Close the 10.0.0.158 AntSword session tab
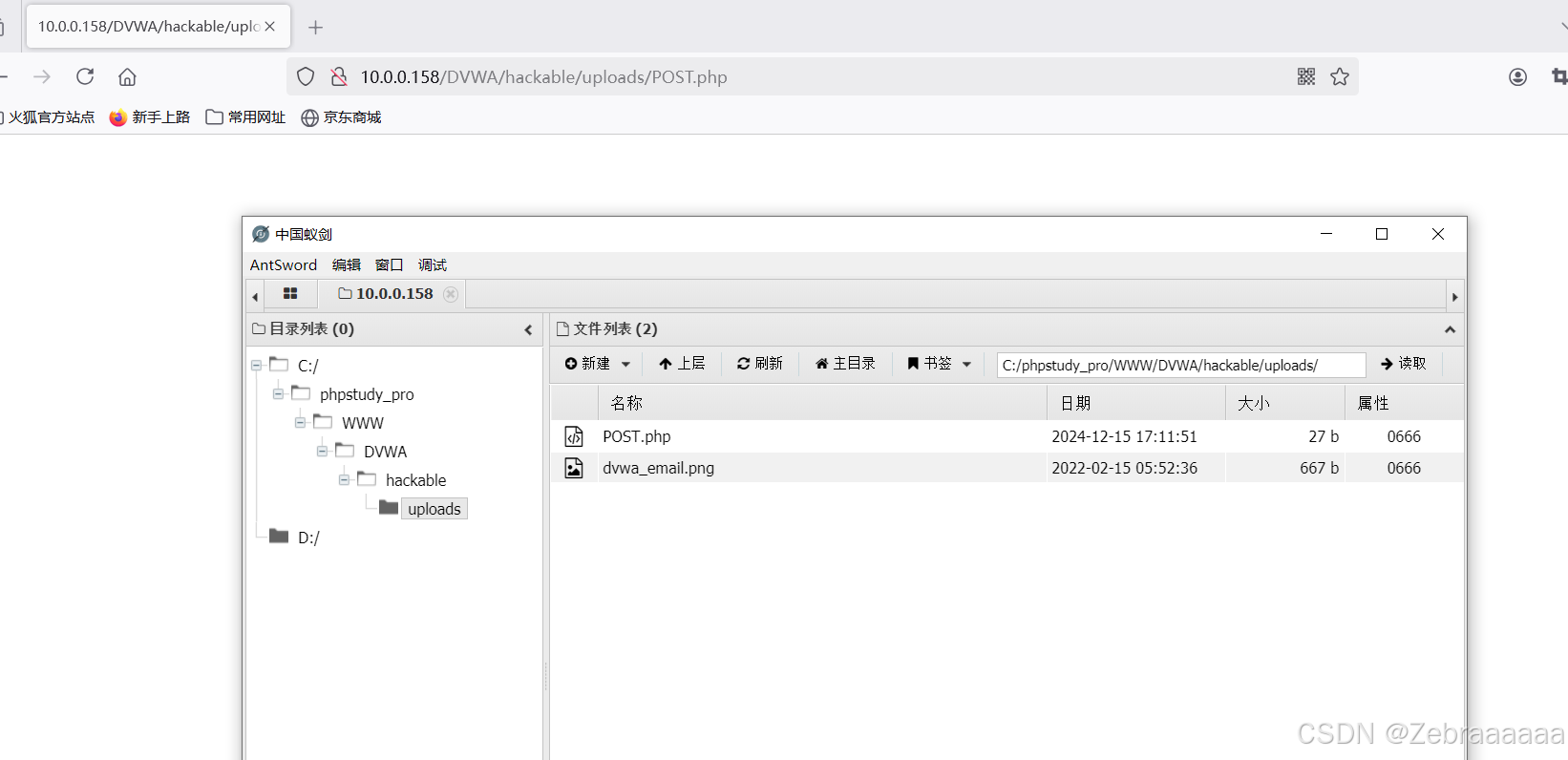Viewport: 1568px width, 760px height. pos(451,294)
